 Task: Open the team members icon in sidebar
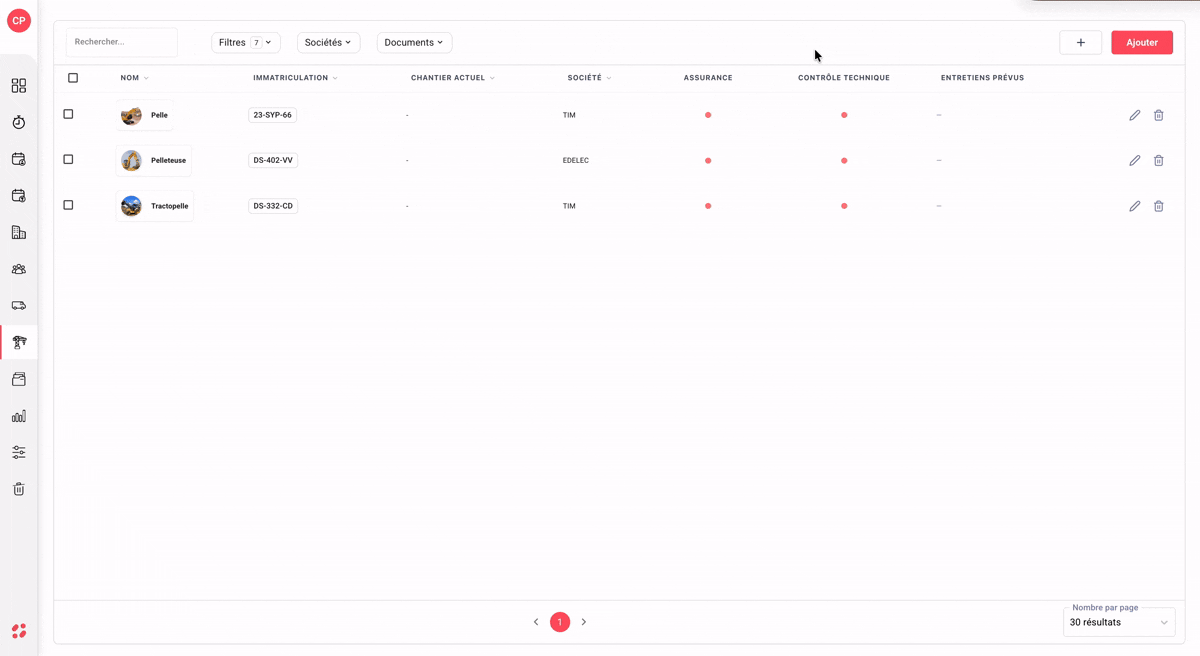[x=19, y=269]
